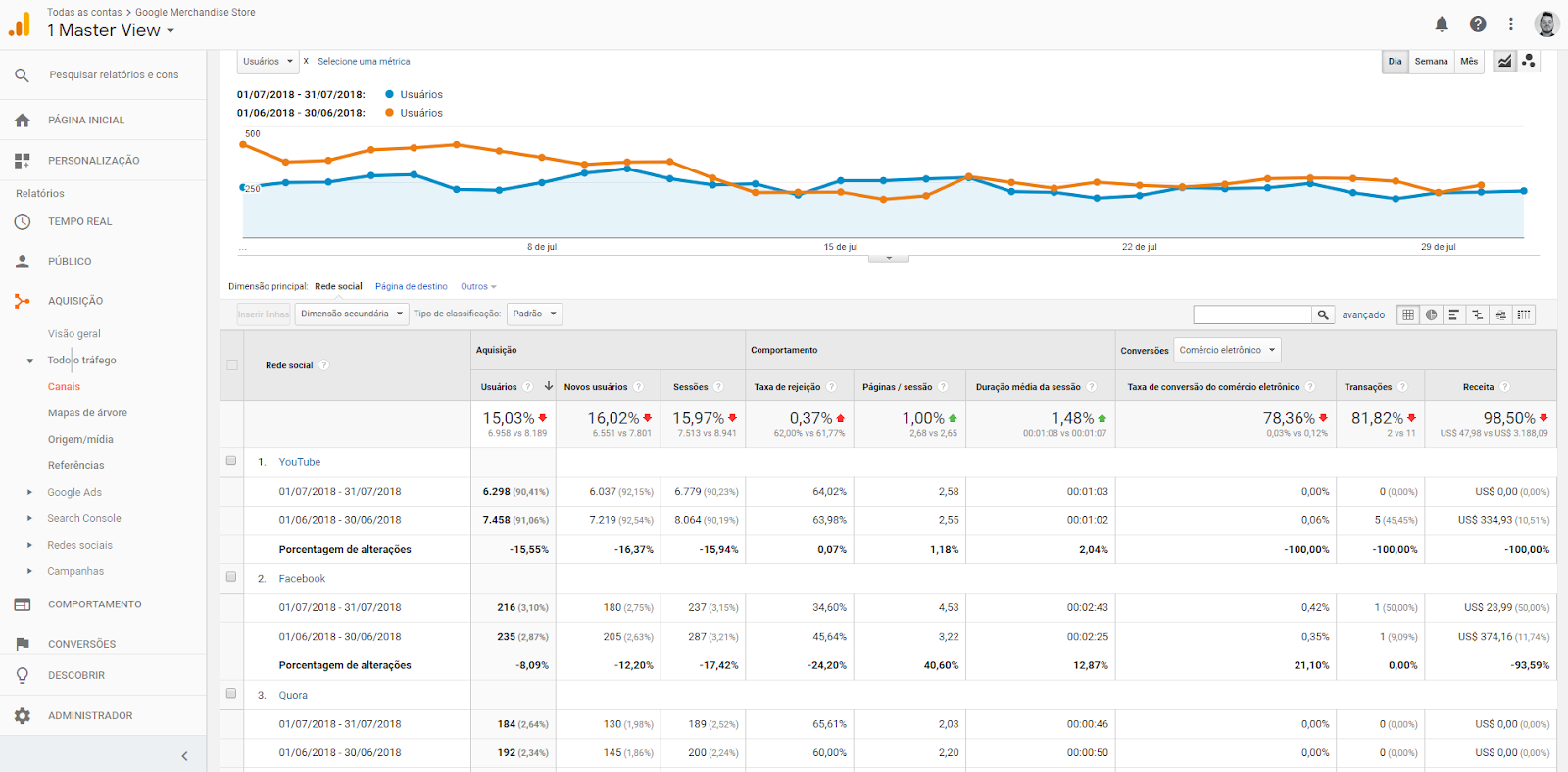This screenshot has height=772, width=1568.
Task: Select Dia time granularity
Action: [1395, 62]
